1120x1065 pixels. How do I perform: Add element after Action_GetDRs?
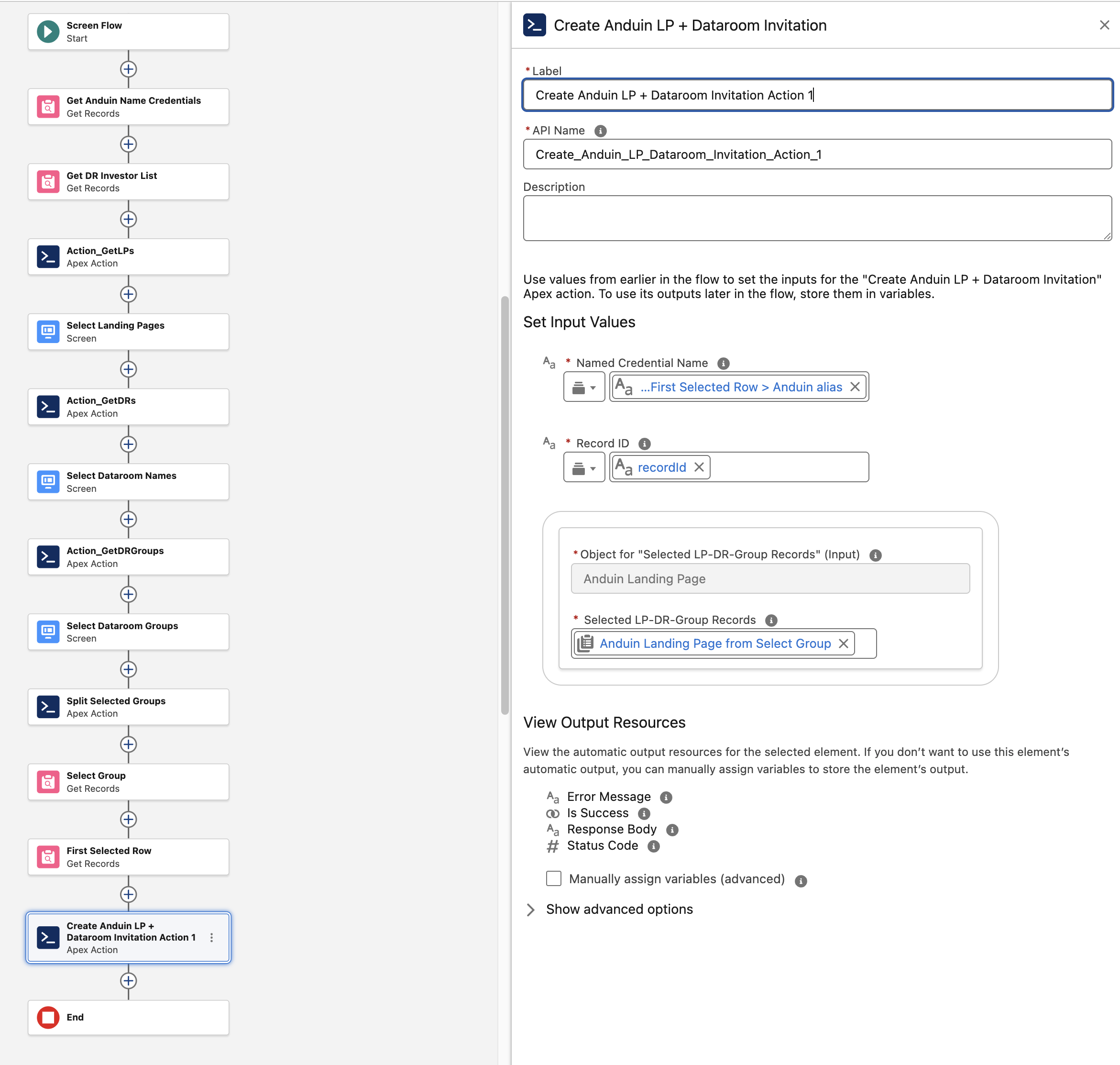[128, 444]
